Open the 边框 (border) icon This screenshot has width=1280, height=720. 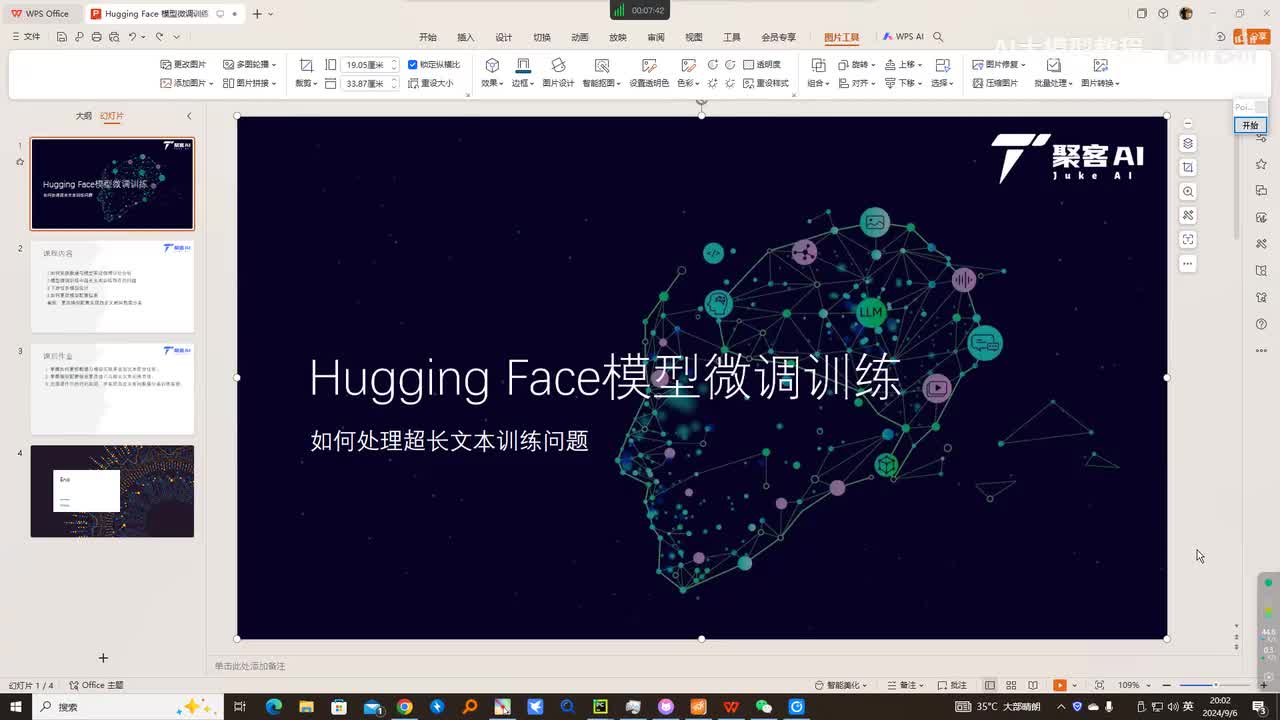click(x=522, y=65)
